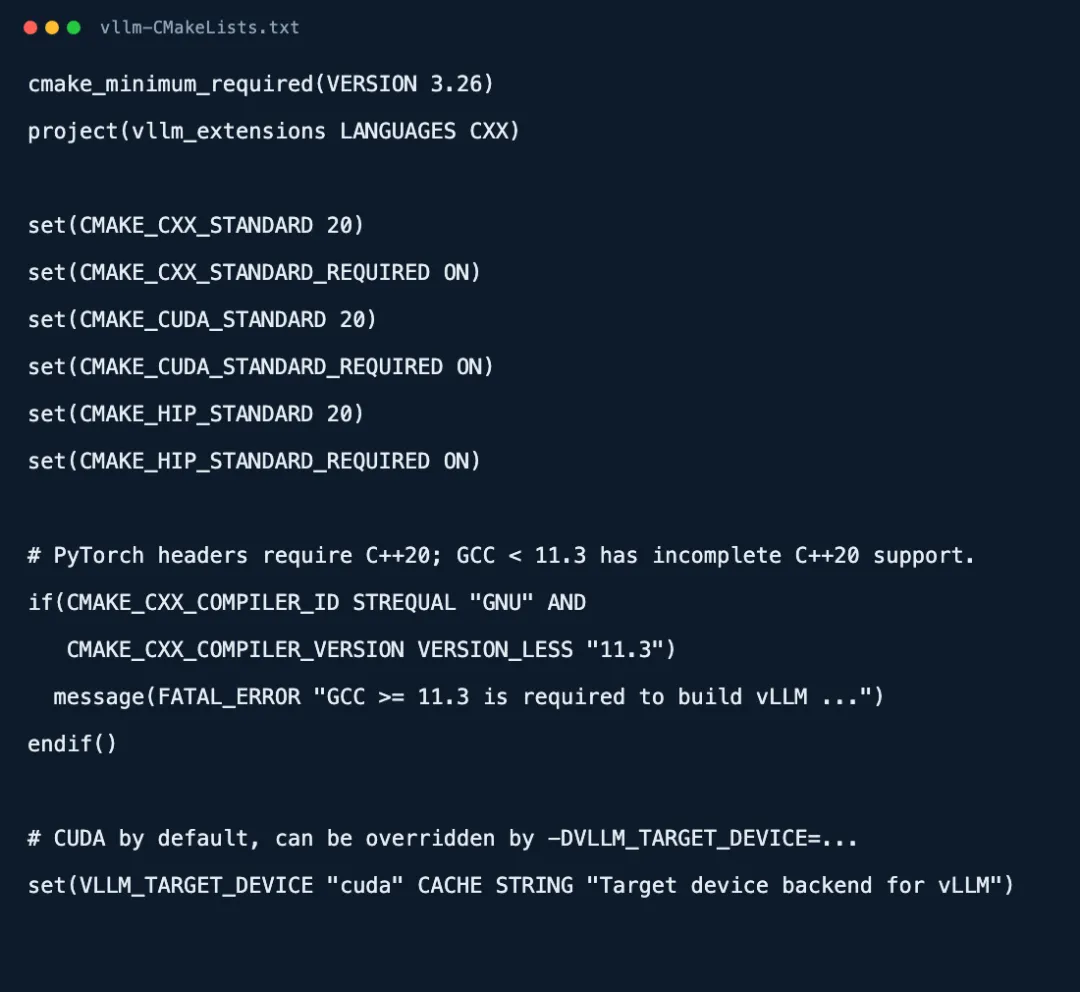Click the set(CMAKE_CUDA_STANDARD 20) line
The image size is (1080, 992).
pos(202,320)
